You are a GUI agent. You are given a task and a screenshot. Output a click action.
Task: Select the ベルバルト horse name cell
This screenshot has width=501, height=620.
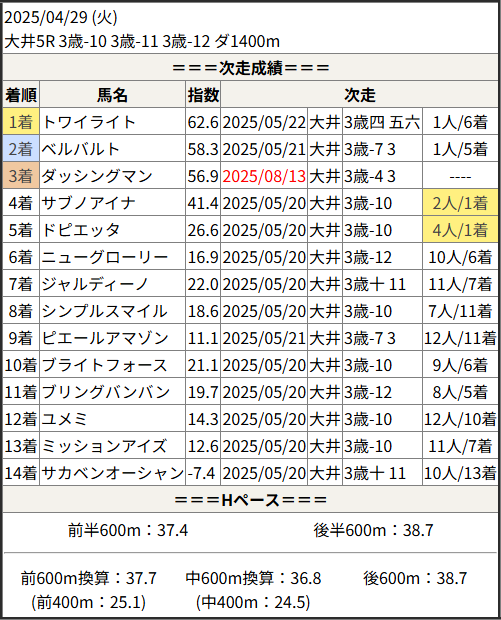[x=112, y=149]
